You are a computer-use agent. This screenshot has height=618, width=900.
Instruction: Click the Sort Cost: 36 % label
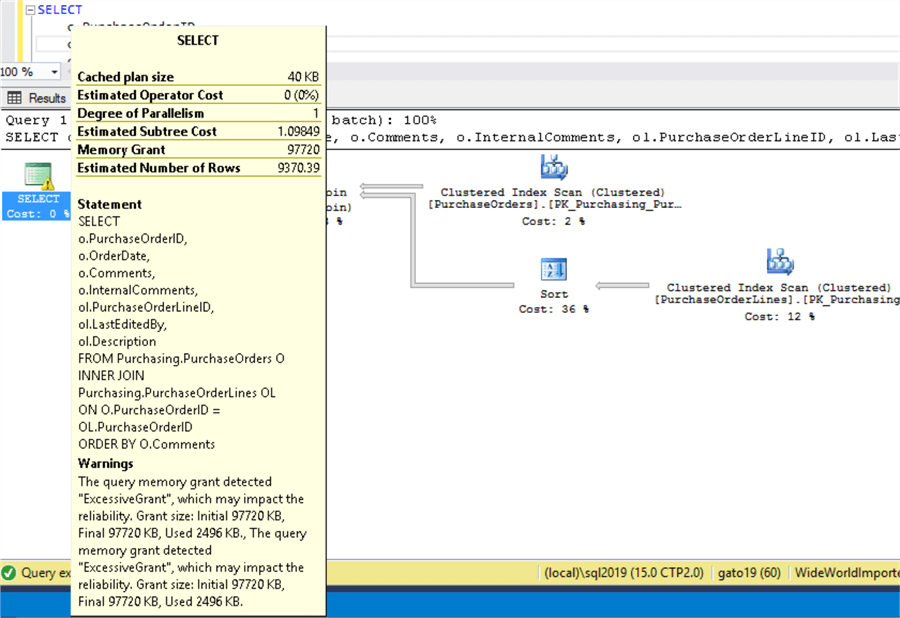[x=554, y=310]
